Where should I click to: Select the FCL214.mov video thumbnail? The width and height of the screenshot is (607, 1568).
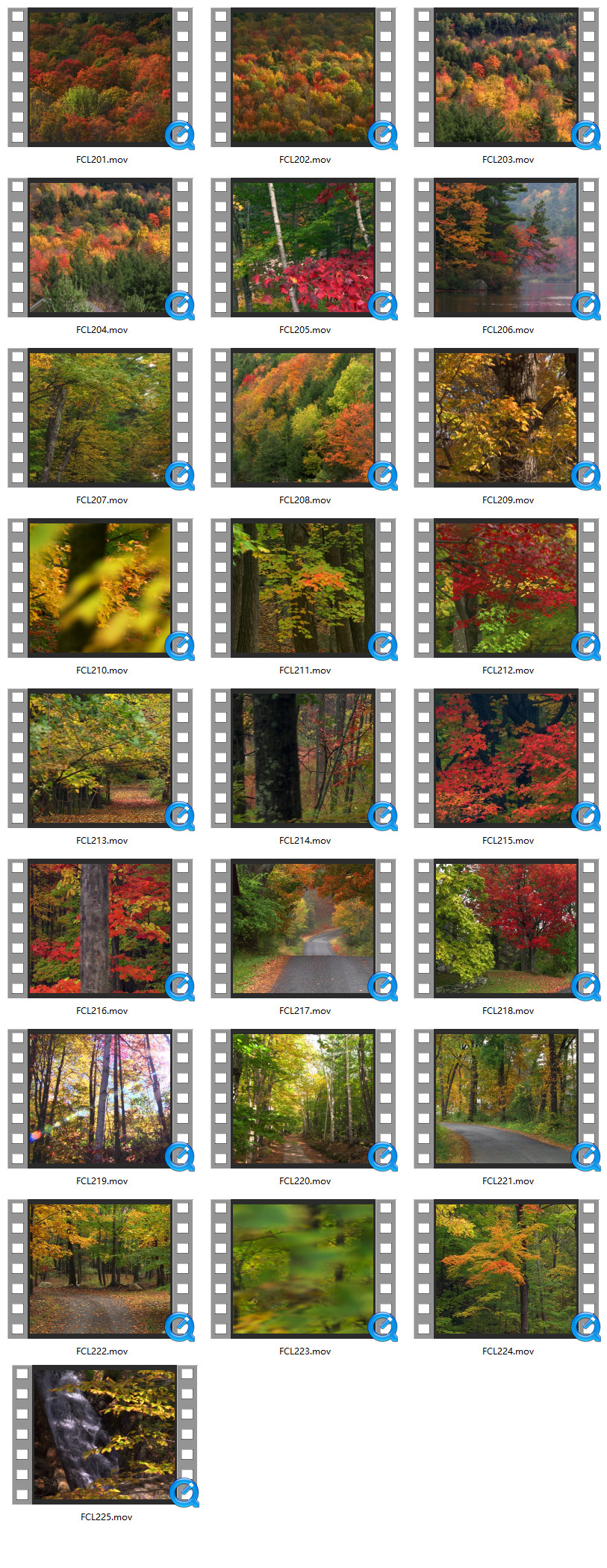(303, 758)
